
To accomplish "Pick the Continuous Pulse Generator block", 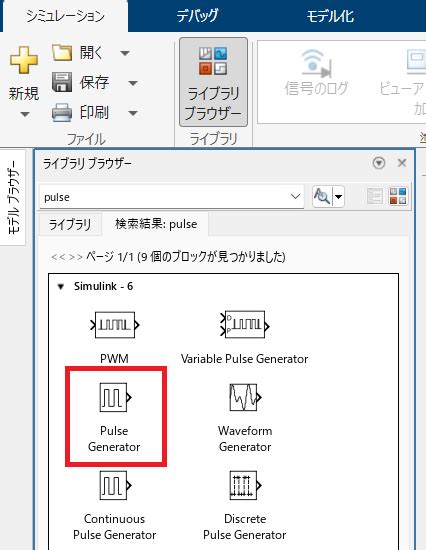I will tap(114, 505).
